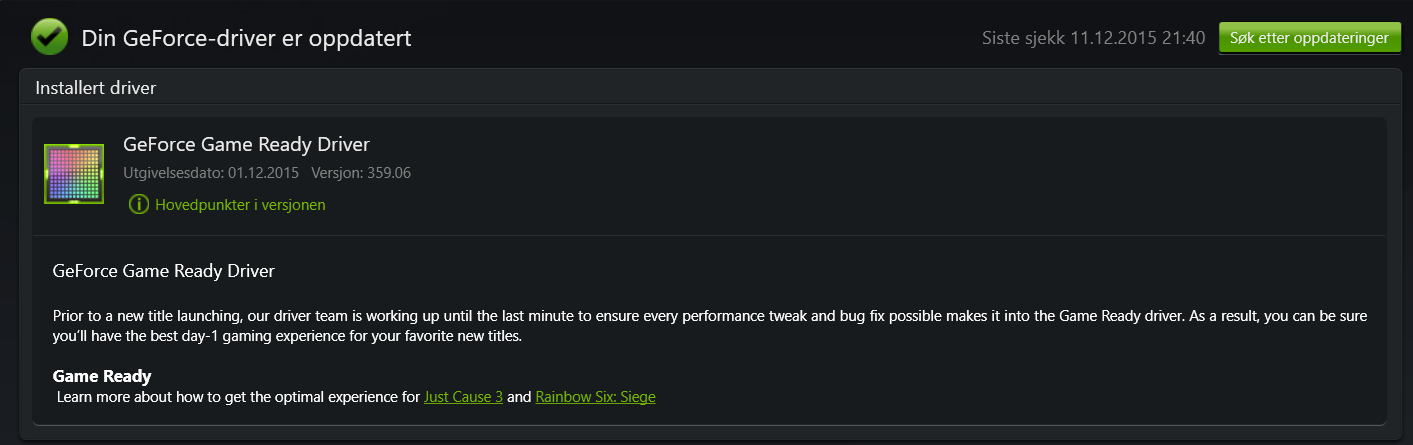Click the green checkmark status icon
The image size is (1413, 445).
pos(48,38)
